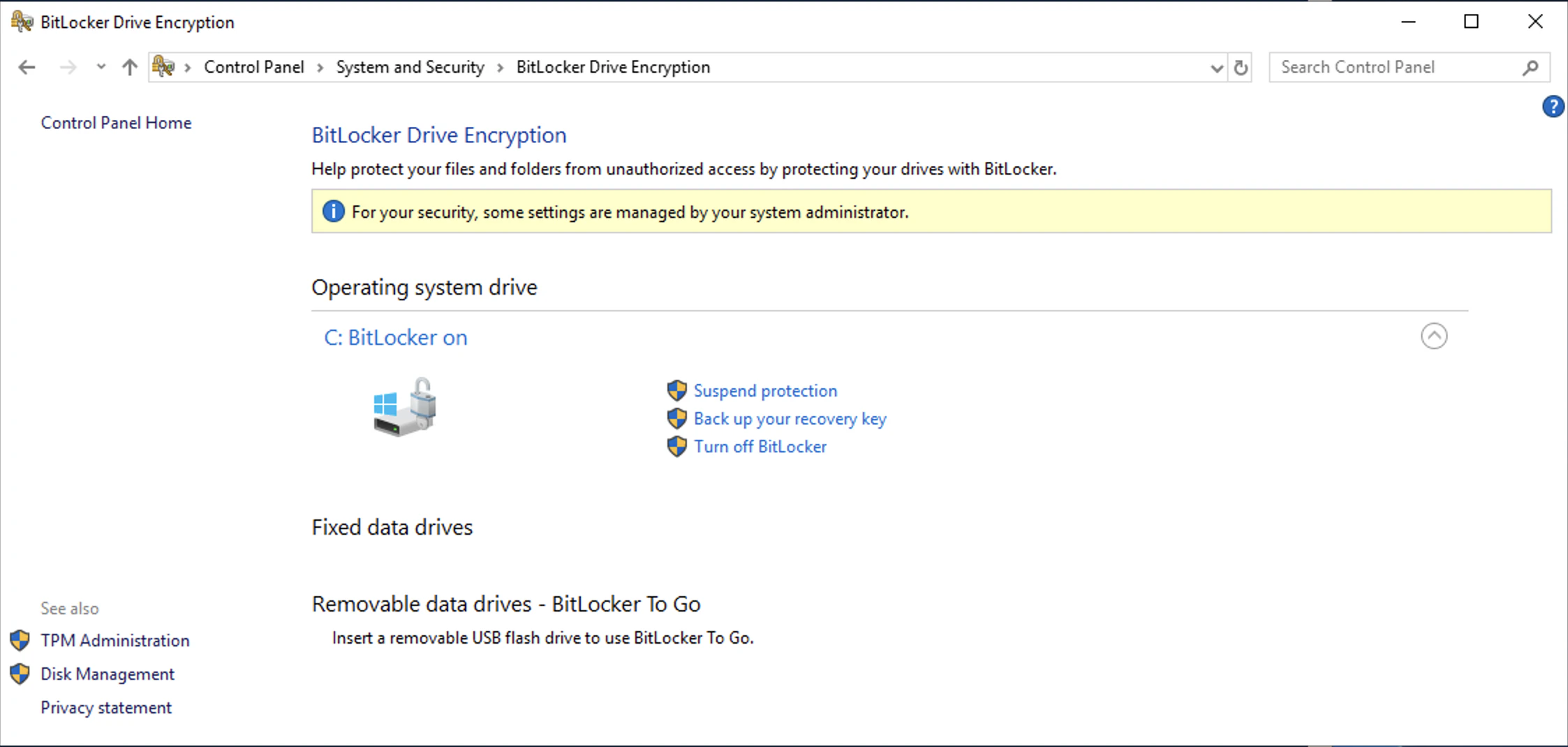Click the shield icon beside Suspend protection
This screenshot has width=1568, height=747.
click(x=676, y=391)
